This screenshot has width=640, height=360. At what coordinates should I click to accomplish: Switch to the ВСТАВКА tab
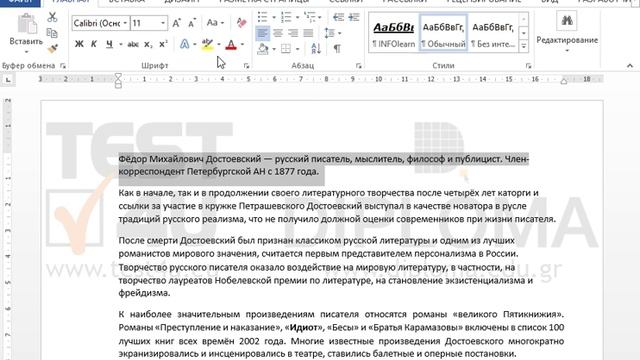(127, 2)
